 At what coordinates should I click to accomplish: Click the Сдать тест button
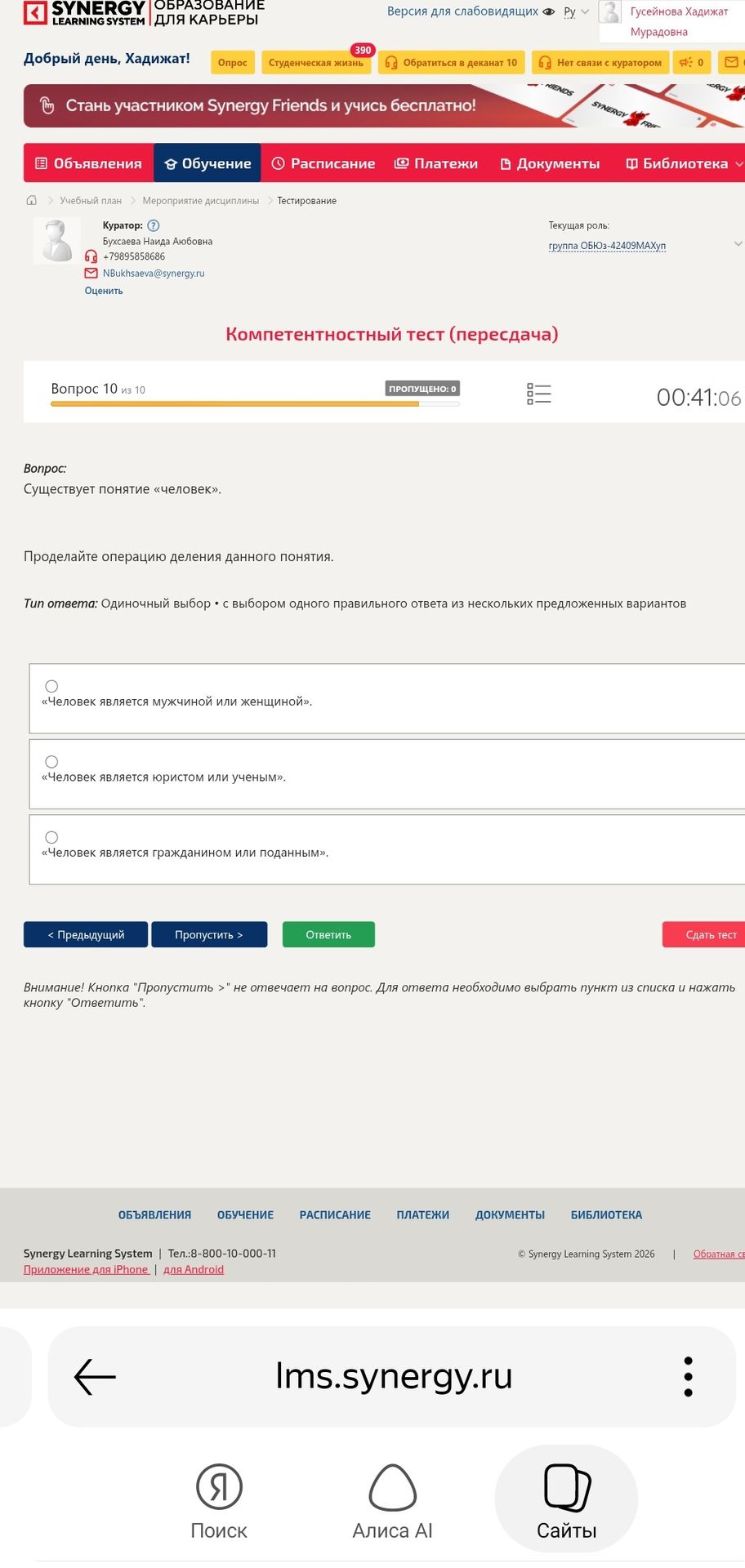[x=704, y=934]
